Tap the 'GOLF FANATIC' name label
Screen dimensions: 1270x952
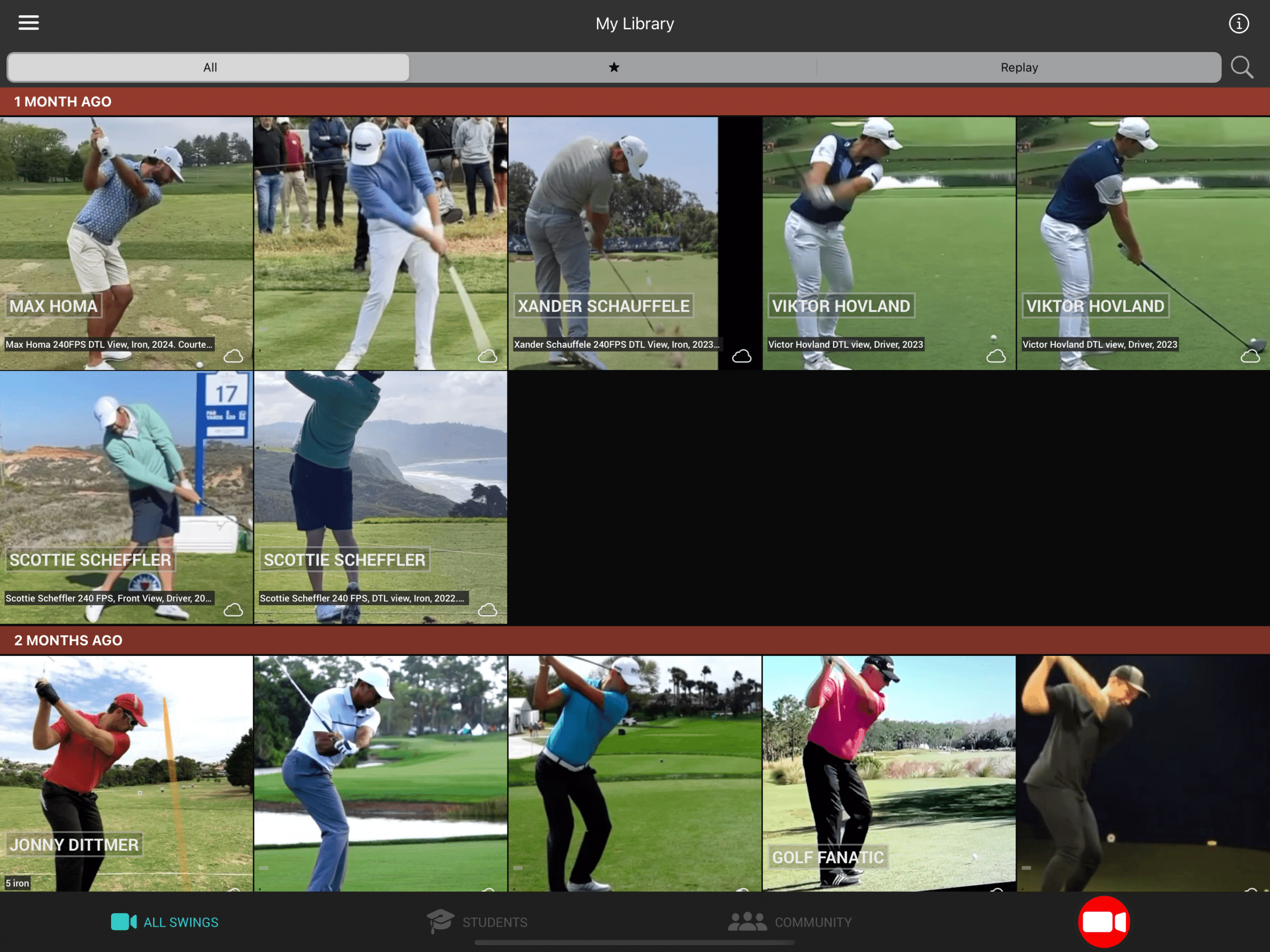pos(827,857)
